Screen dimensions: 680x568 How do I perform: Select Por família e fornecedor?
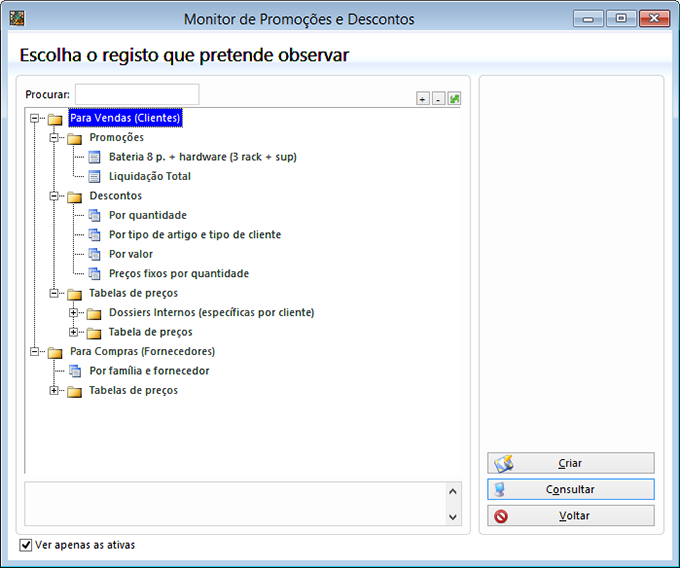pos(149,371)
